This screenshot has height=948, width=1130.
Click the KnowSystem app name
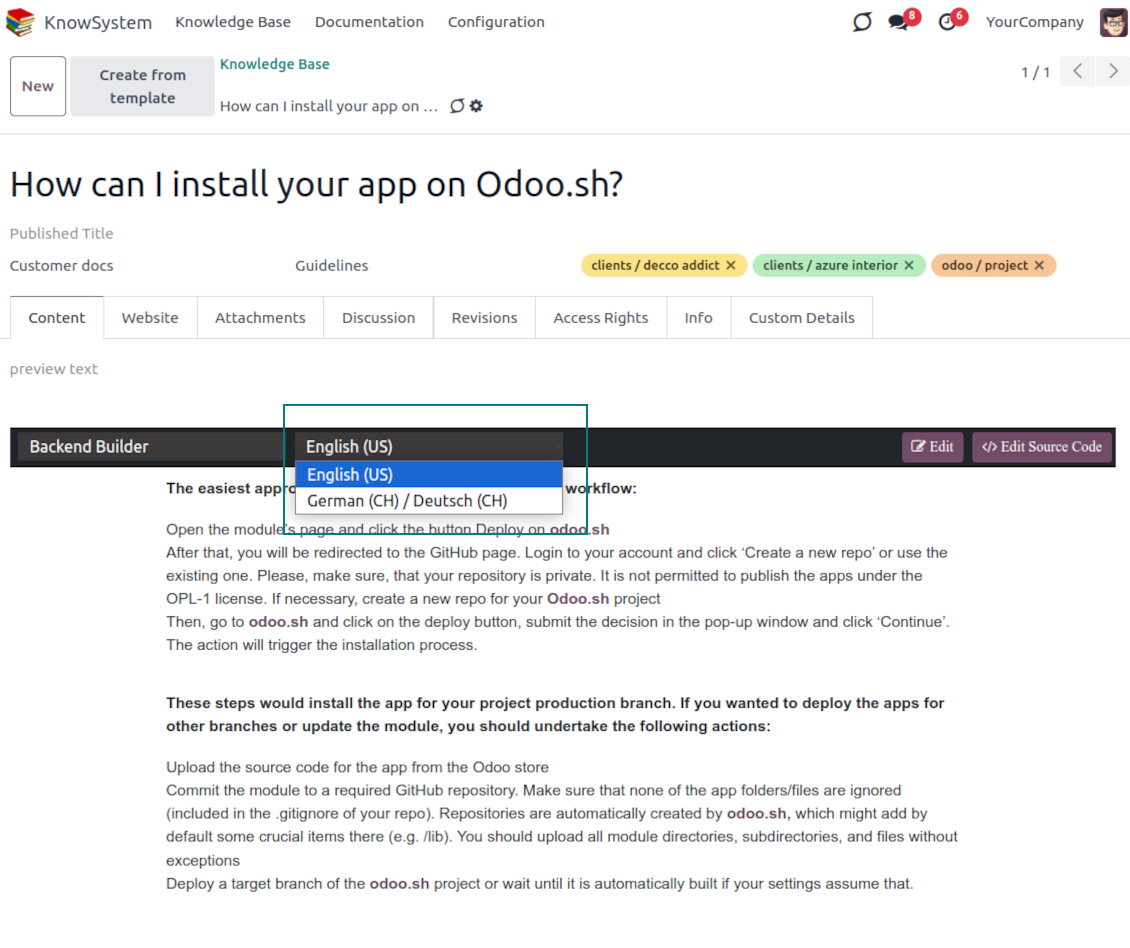(x=98, y=22)
